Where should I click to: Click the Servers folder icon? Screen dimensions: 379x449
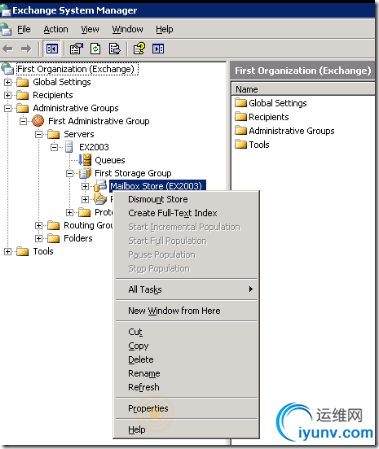pos(54,134)
